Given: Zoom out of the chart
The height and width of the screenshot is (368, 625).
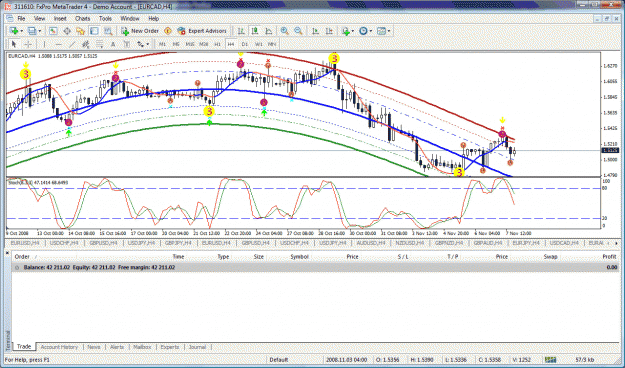Looking at the screenshot, I should point(298,31).
